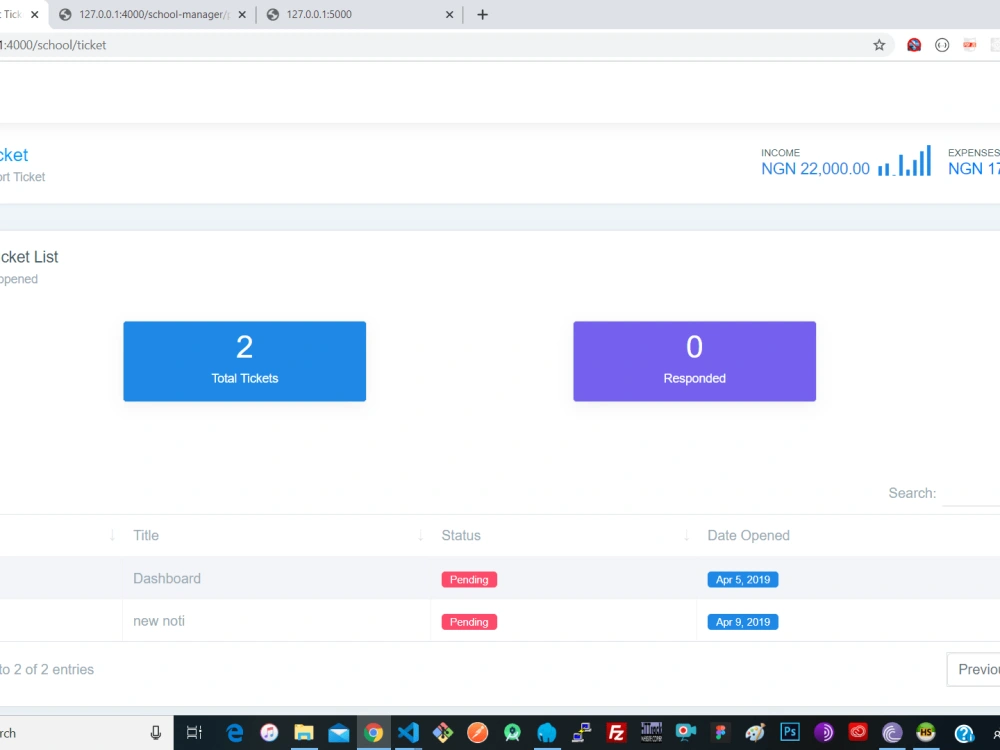The width and height of the screenshot is (1000, 750).
Task: Select the Responded purple card
Action: [x=694, y=361]
